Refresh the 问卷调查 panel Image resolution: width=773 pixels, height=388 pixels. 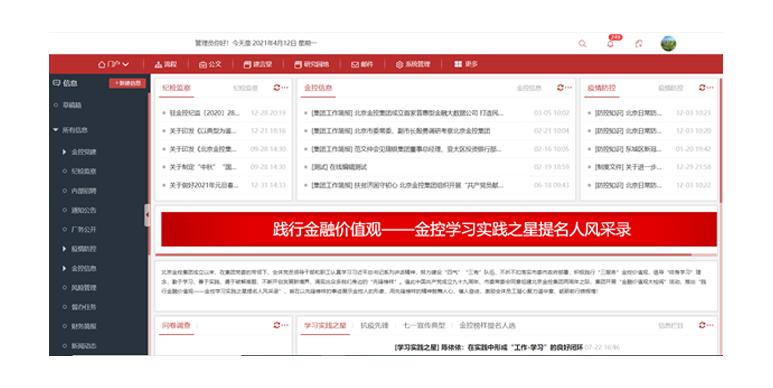pyautogui.click(x=277, y=325)
